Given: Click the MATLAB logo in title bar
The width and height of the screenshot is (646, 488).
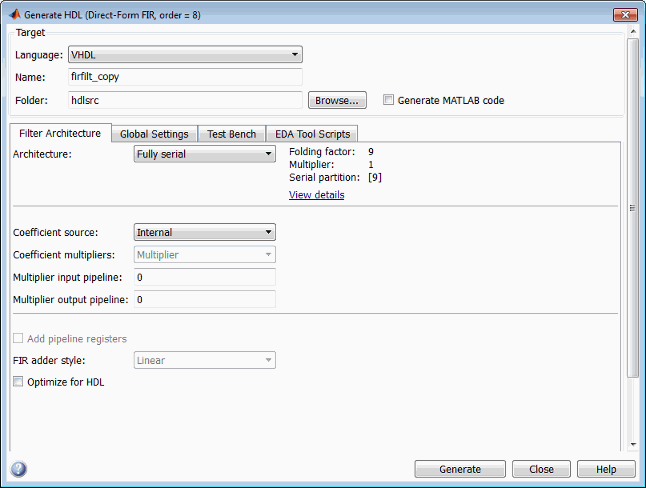Looking at the screenshot, I should coord(13,14).
